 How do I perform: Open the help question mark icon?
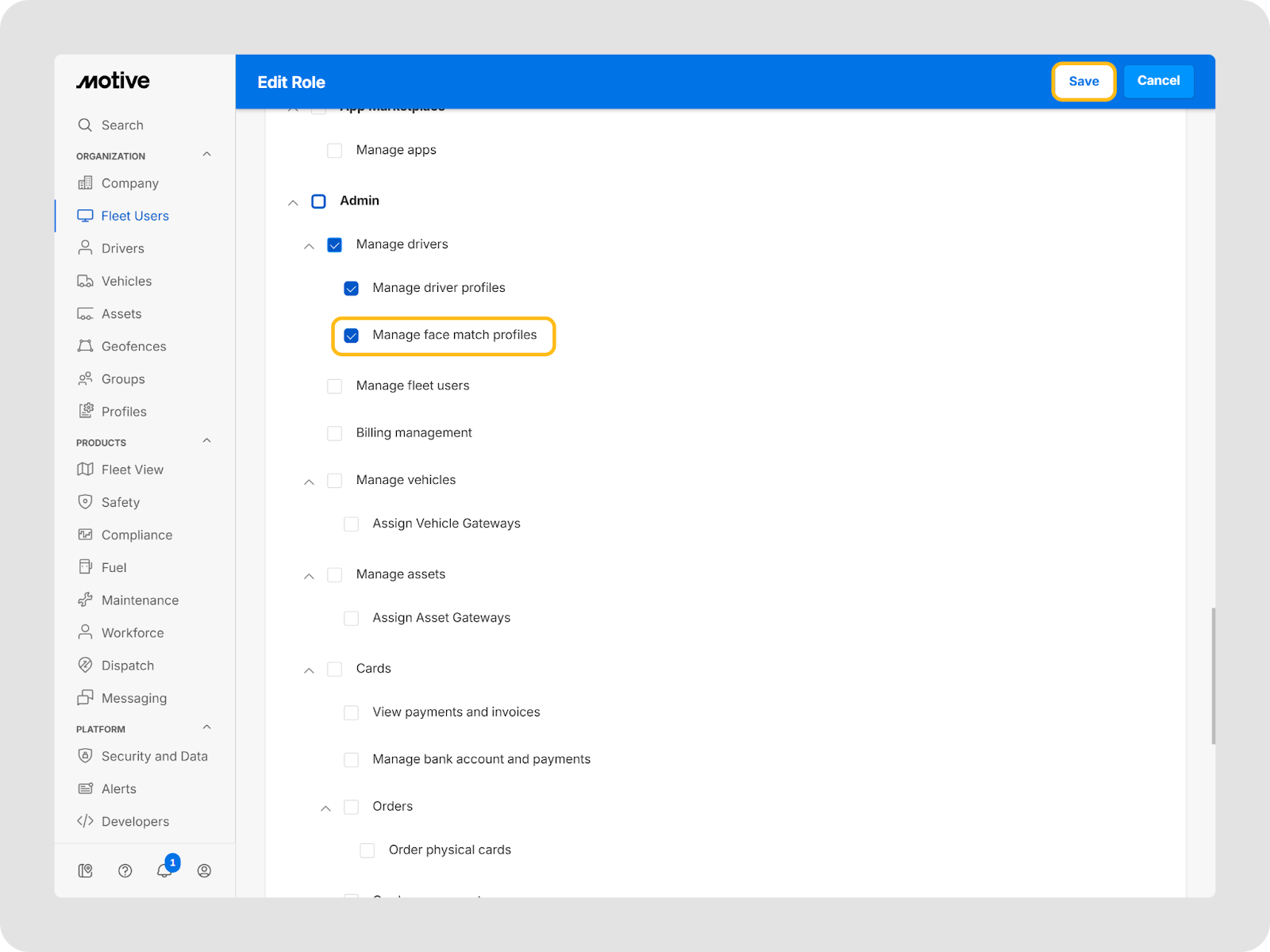125,870
